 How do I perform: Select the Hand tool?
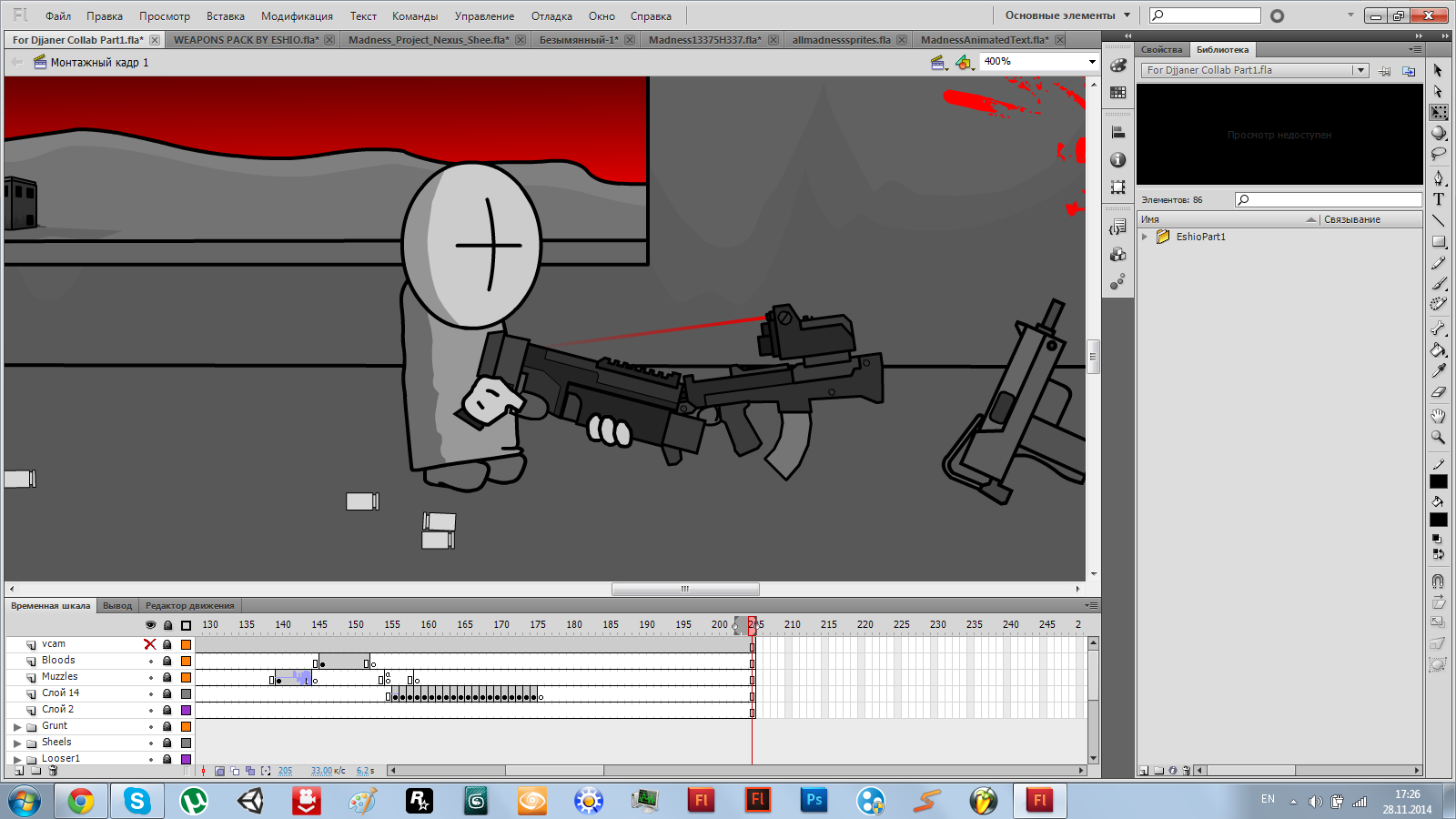point(1438,416)
